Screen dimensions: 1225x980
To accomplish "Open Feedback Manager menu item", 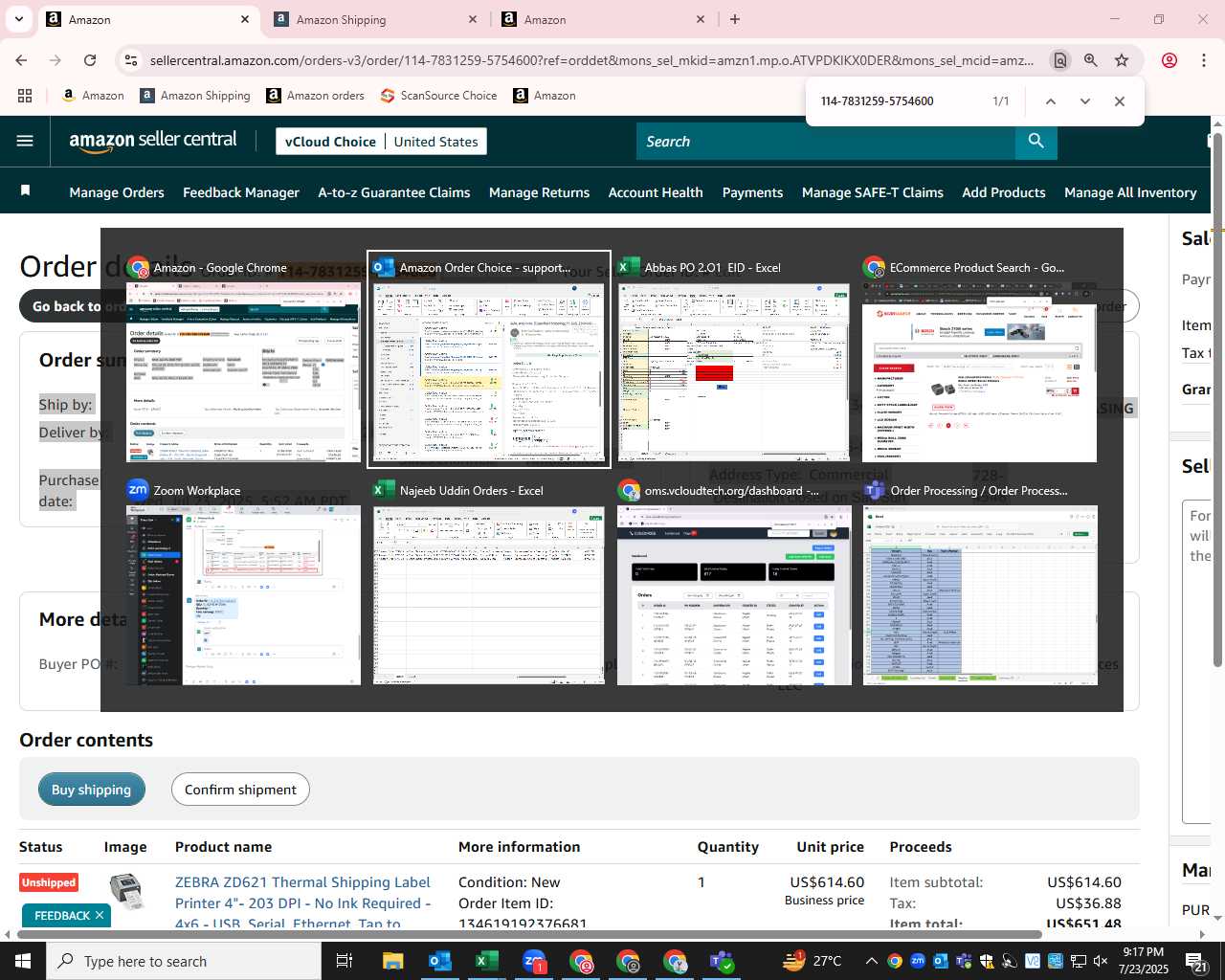I will click(x=241, y=192).
